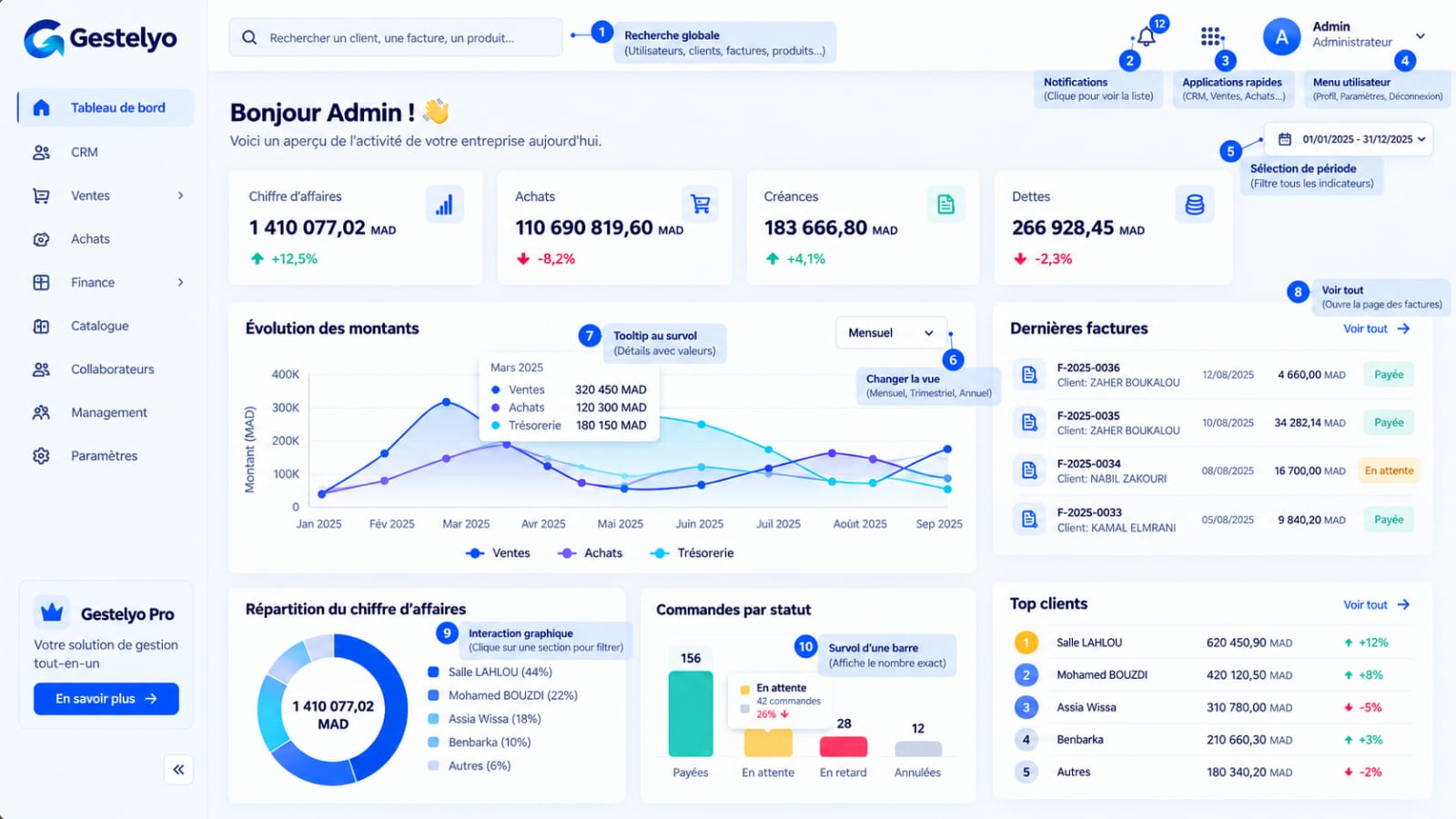
Task: Toggle the Ventes series in chart legend
Action: [498, 552]
